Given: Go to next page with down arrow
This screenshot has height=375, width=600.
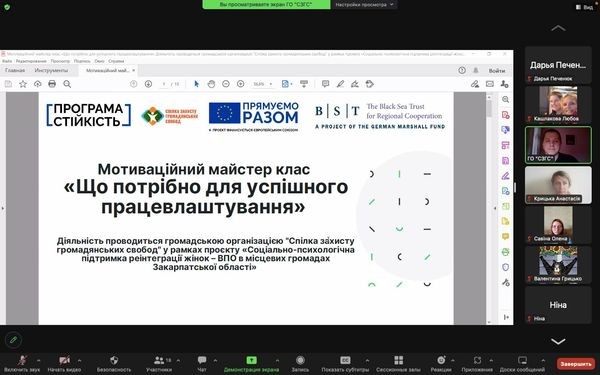Looking at the screenshot, I should (x=148, y=84).
